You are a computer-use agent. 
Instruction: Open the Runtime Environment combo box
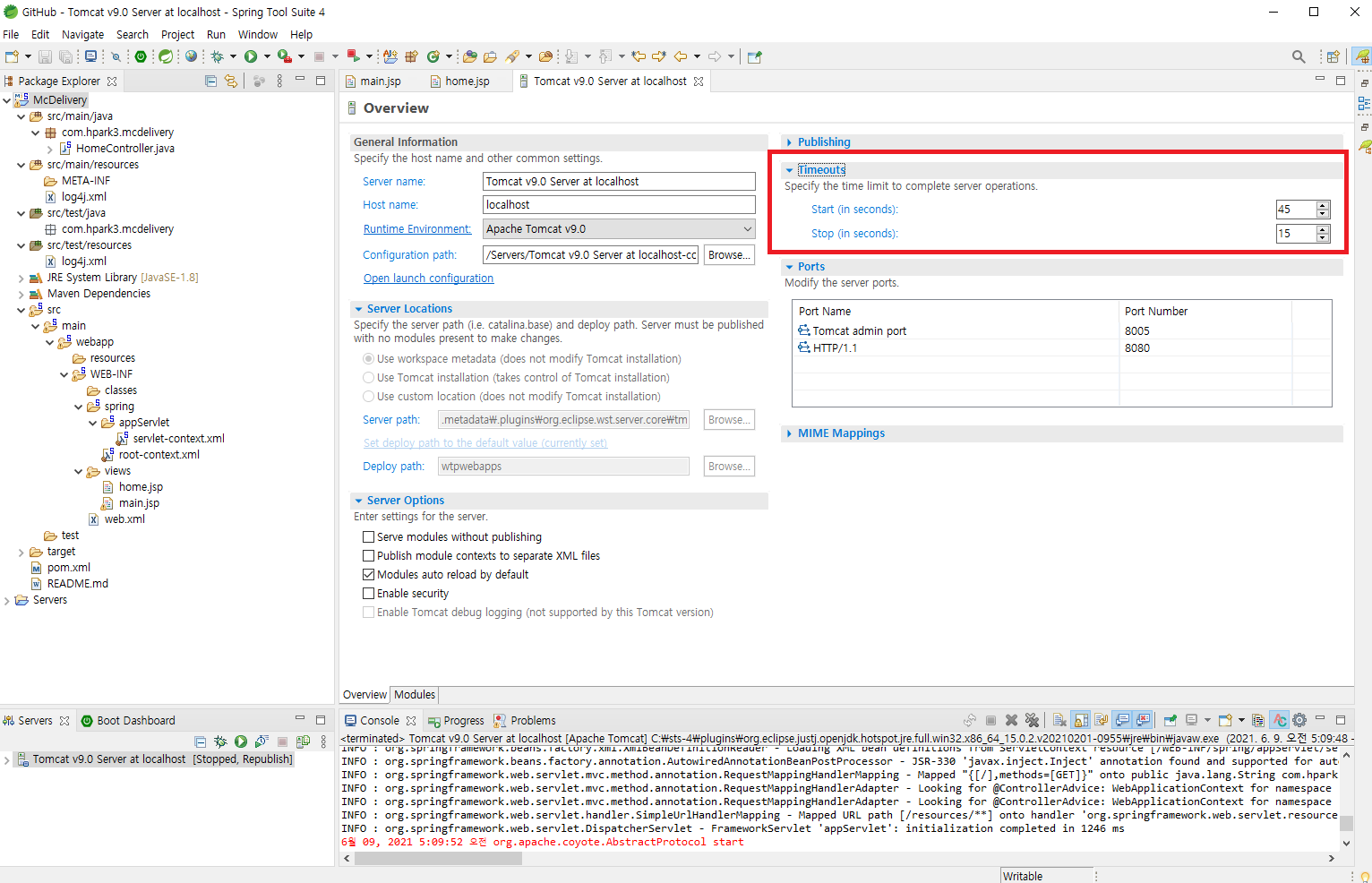[x=619, y=229]
